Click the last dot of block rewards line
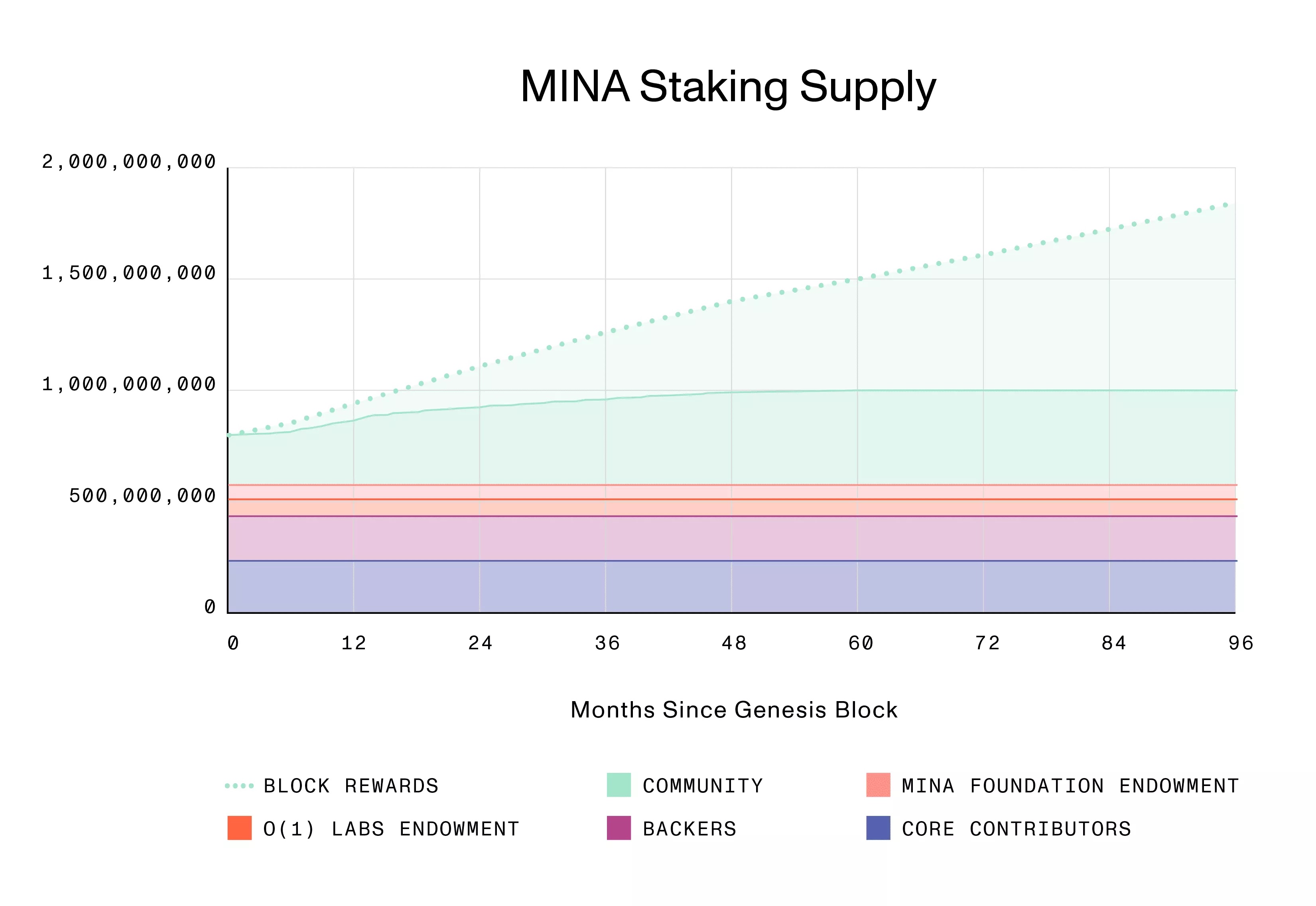 pos(1226,205)
